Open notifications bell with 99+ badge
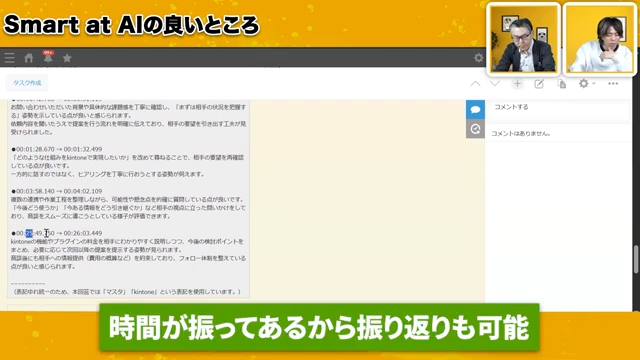 coord(48,57)
